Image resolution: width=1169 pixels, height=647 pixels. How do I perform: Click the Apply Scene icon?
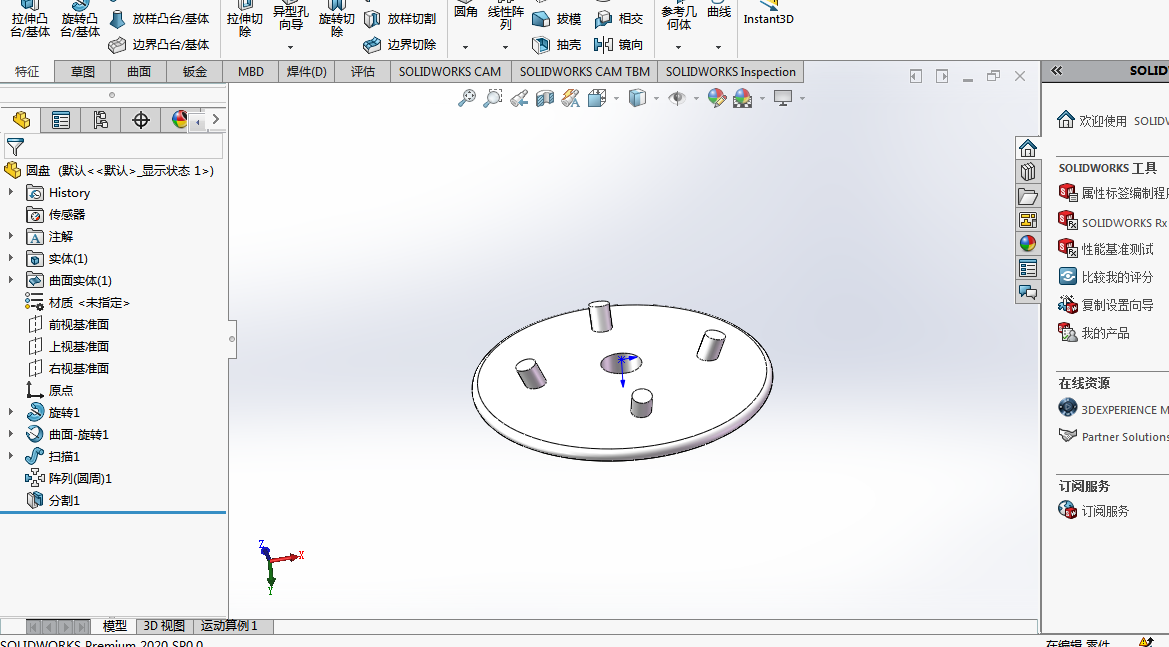(743, 98)
